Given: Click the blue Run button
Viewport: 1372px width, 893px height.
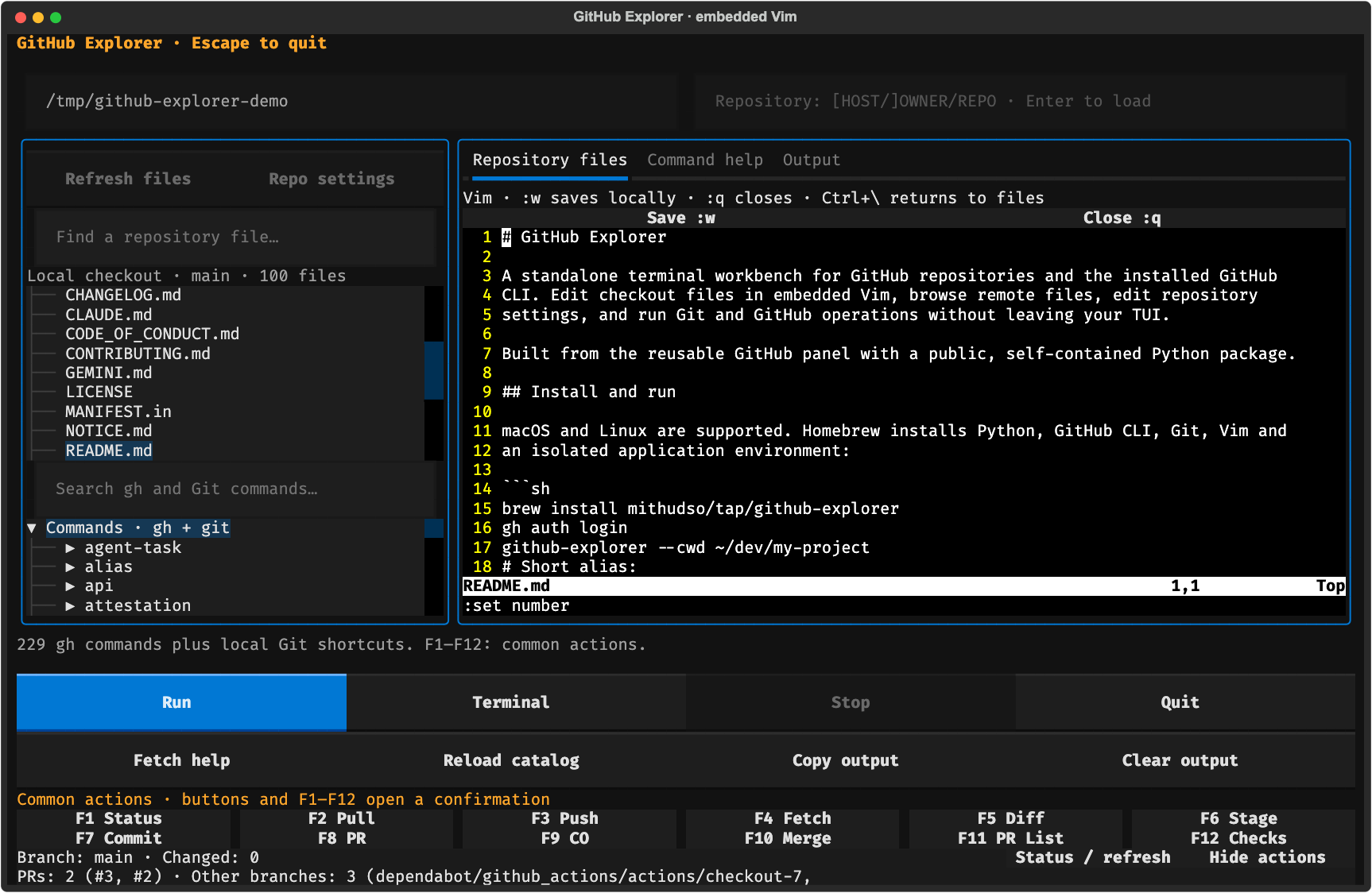Looking at the screenshot, I should tap(181, 702).
